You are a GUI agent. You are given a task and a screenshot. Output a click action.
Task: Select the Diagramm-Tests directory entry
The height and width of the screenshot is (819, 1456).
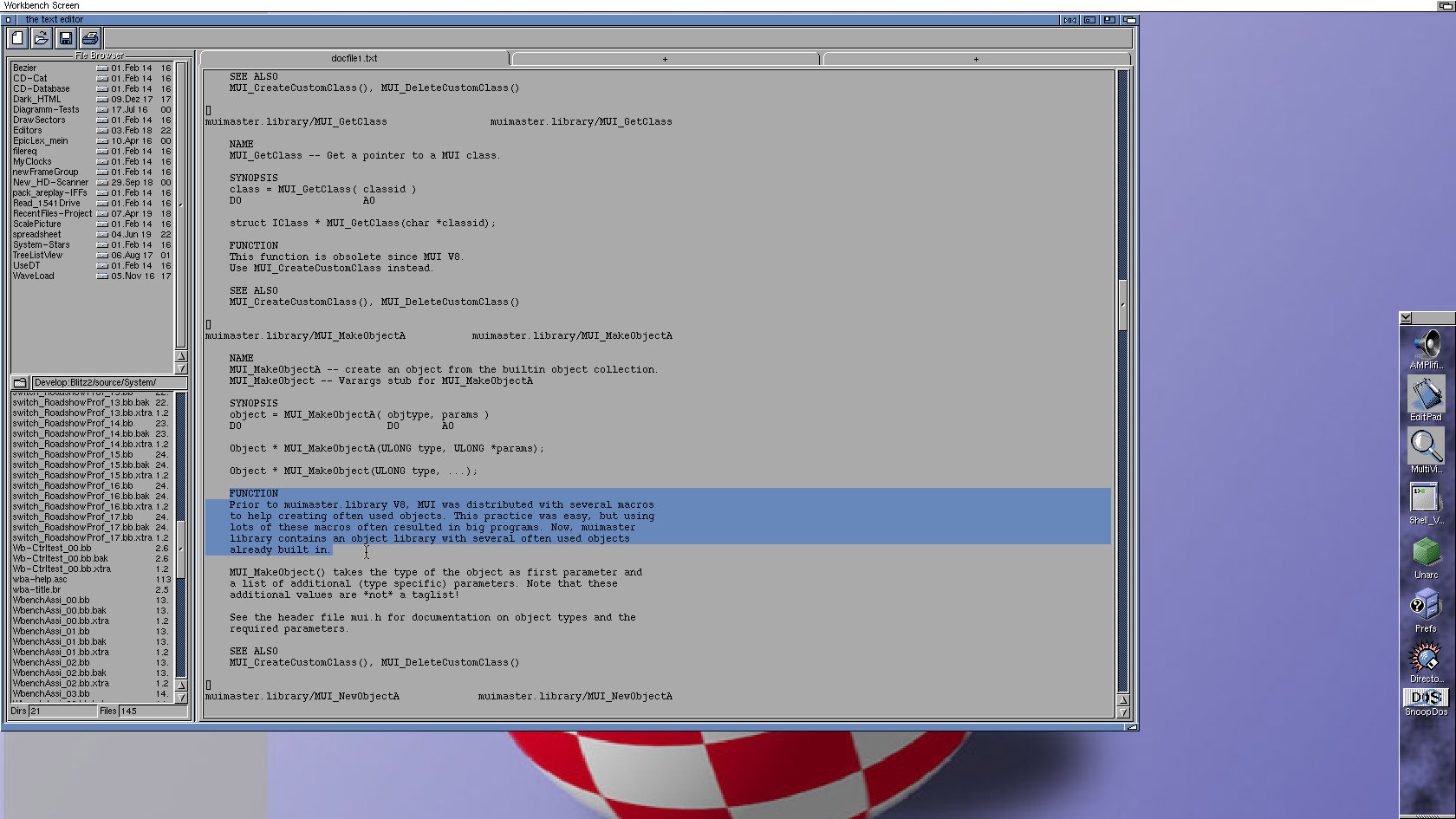46,110
